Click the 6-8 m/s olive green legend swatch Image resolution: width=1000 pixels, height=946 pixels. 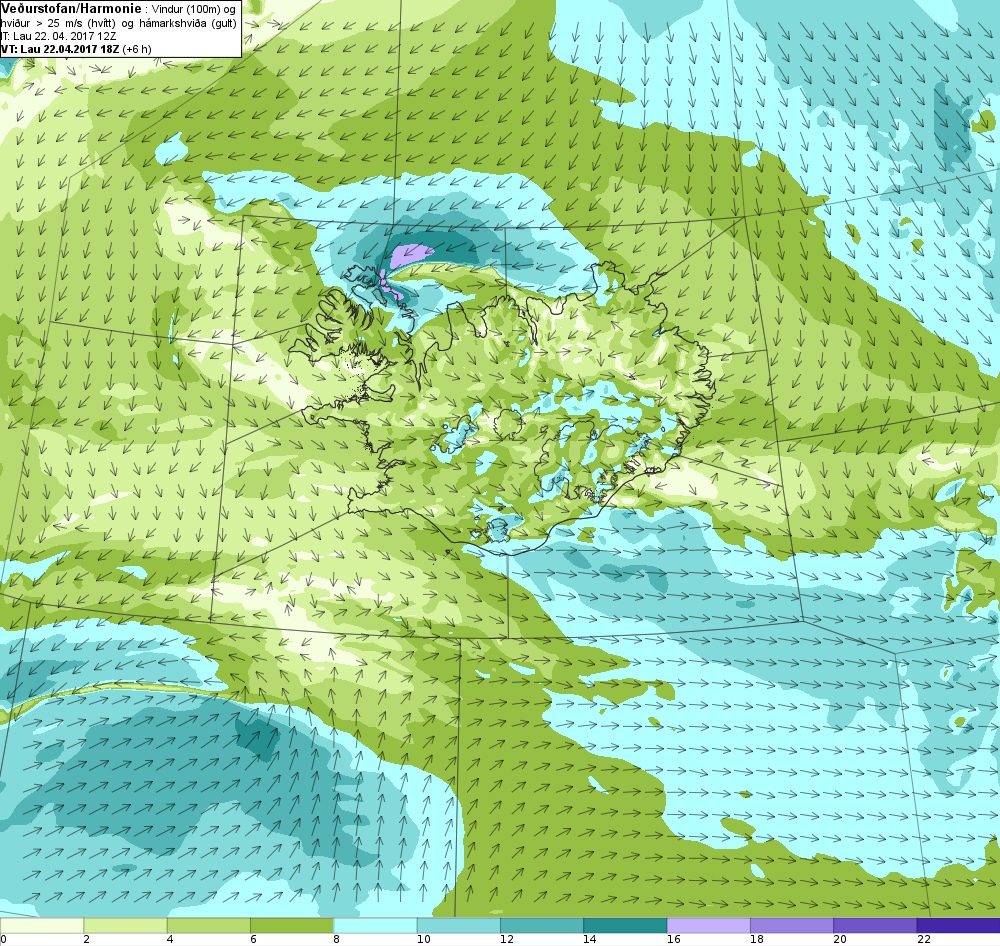(x=291, y=925)
